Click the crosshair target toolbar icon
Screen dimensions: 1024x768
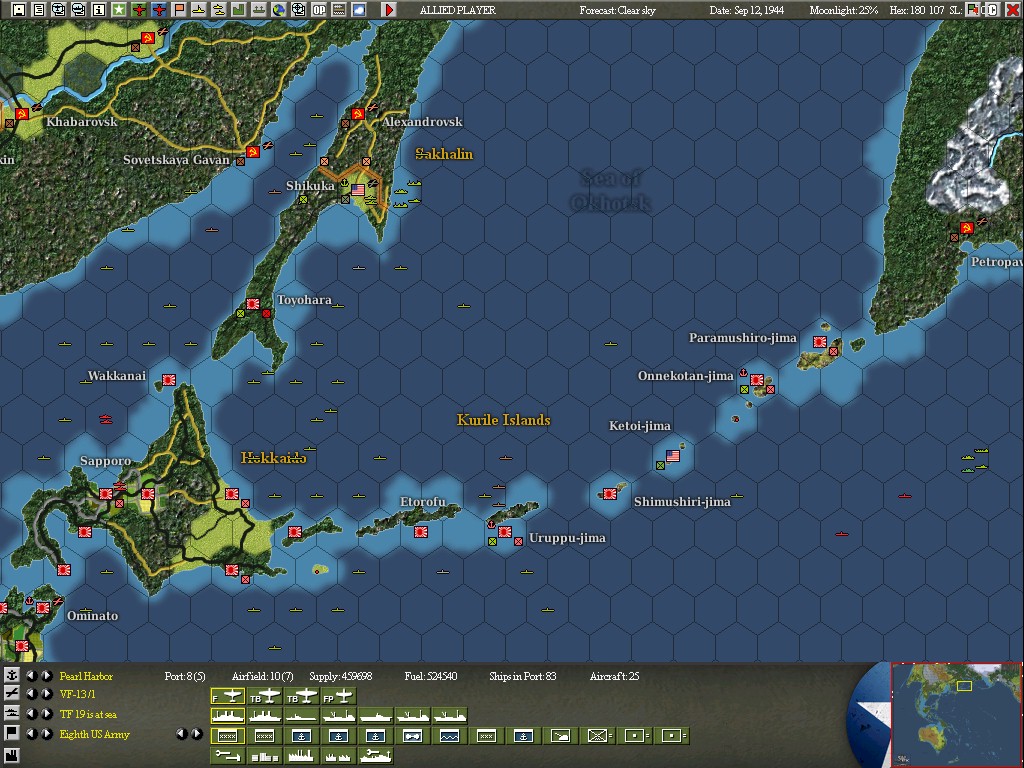point(298,10)
